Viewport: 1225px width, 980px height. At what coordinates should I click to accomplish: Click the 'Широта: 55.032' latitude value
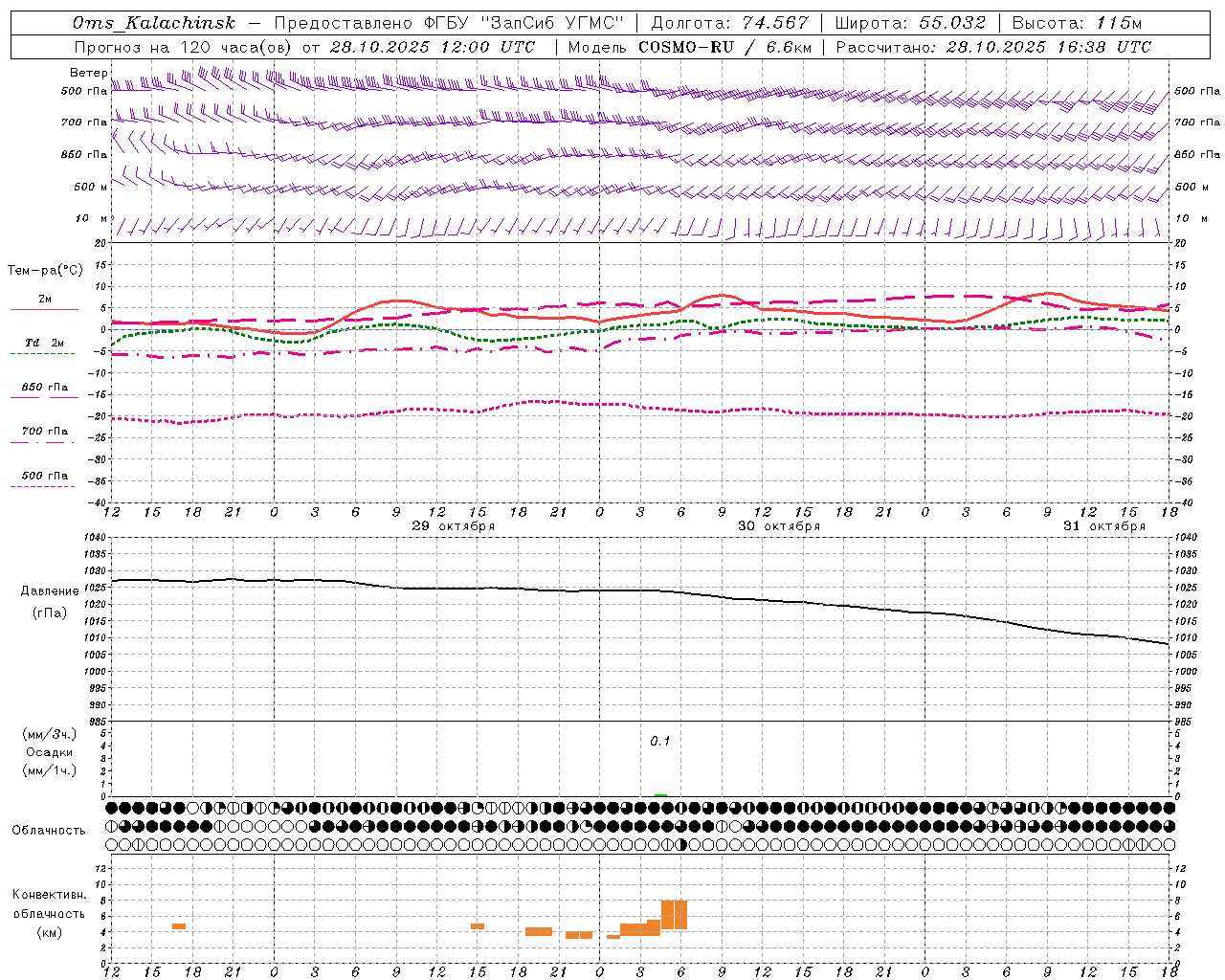(910, 23)
